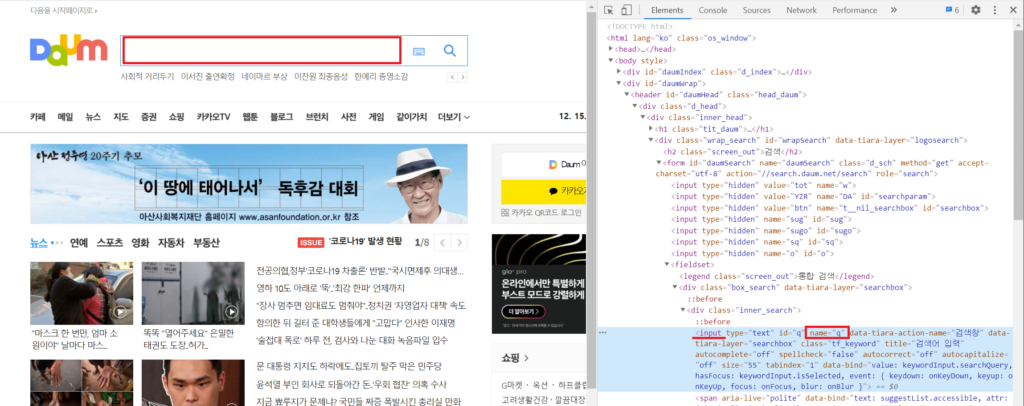Show next trending keywords arrow

(x=462, y=77)
